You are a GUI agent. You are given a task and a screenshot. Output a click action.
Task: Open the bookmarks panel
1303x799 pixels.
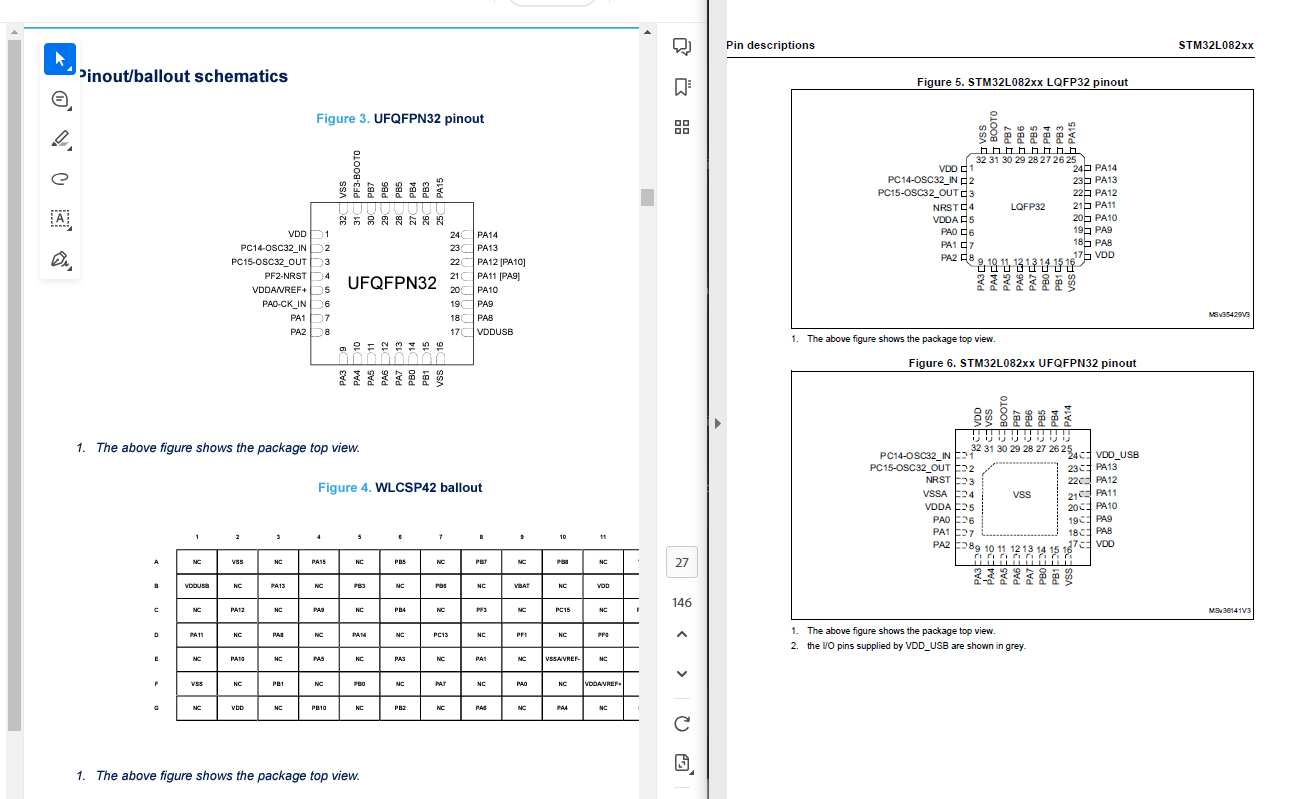681,87
